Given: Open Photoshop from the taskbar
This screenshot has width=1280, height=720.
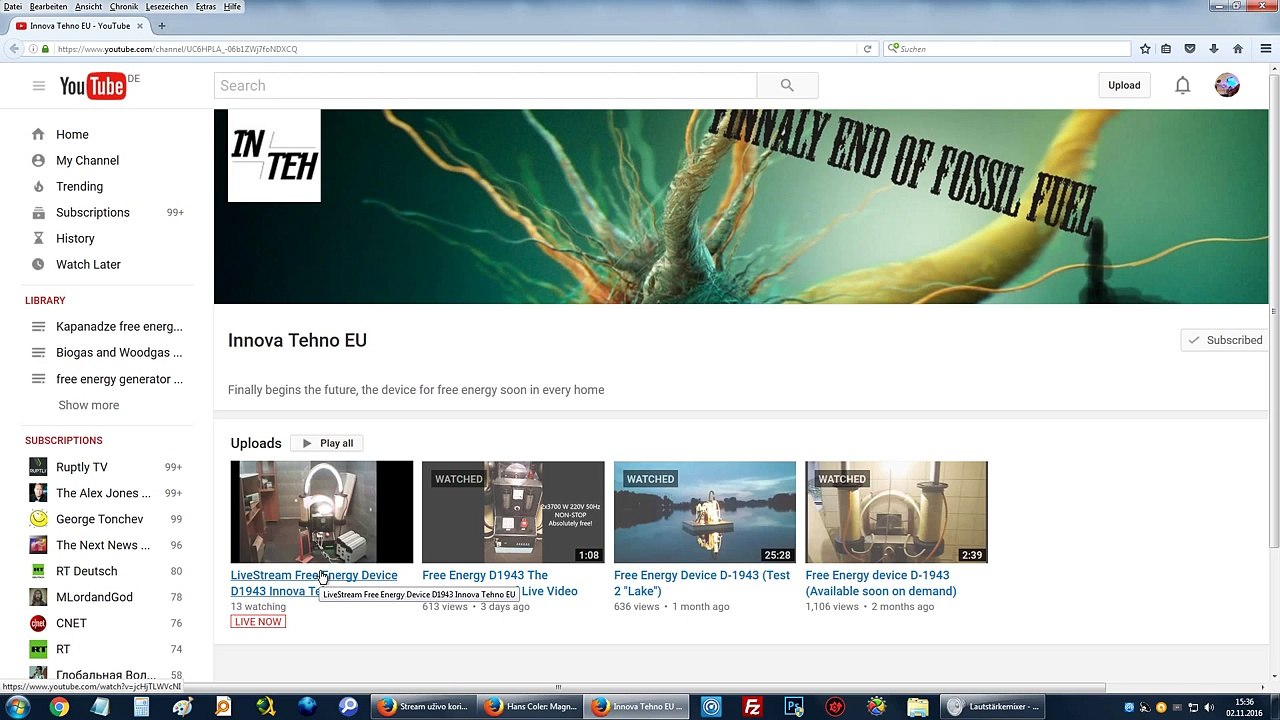Looking at the screenshot, I should (x=794, y=707).
